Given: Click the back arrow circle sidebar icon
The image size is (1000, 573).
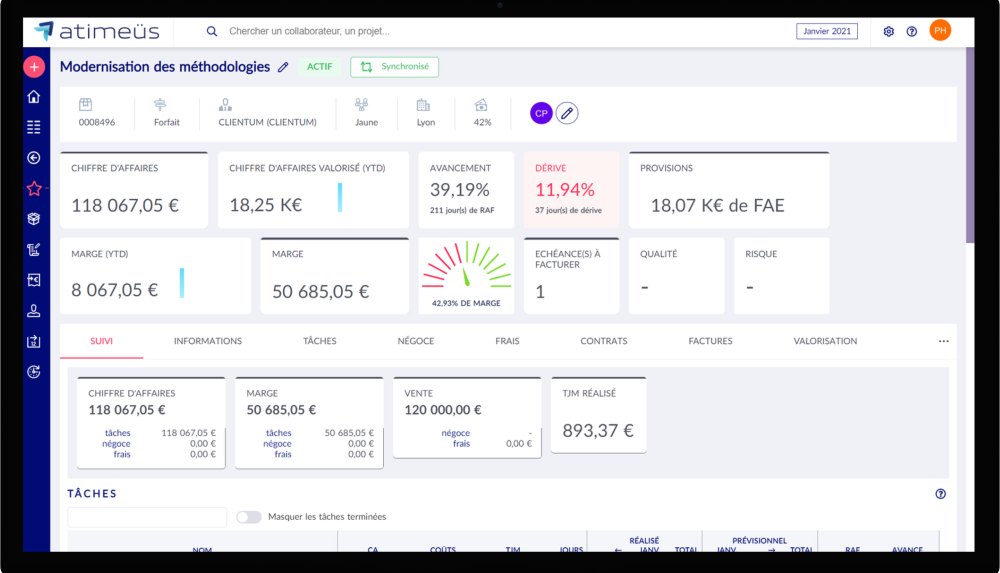Looking at the screenshot, I should (x=34, y=158).
